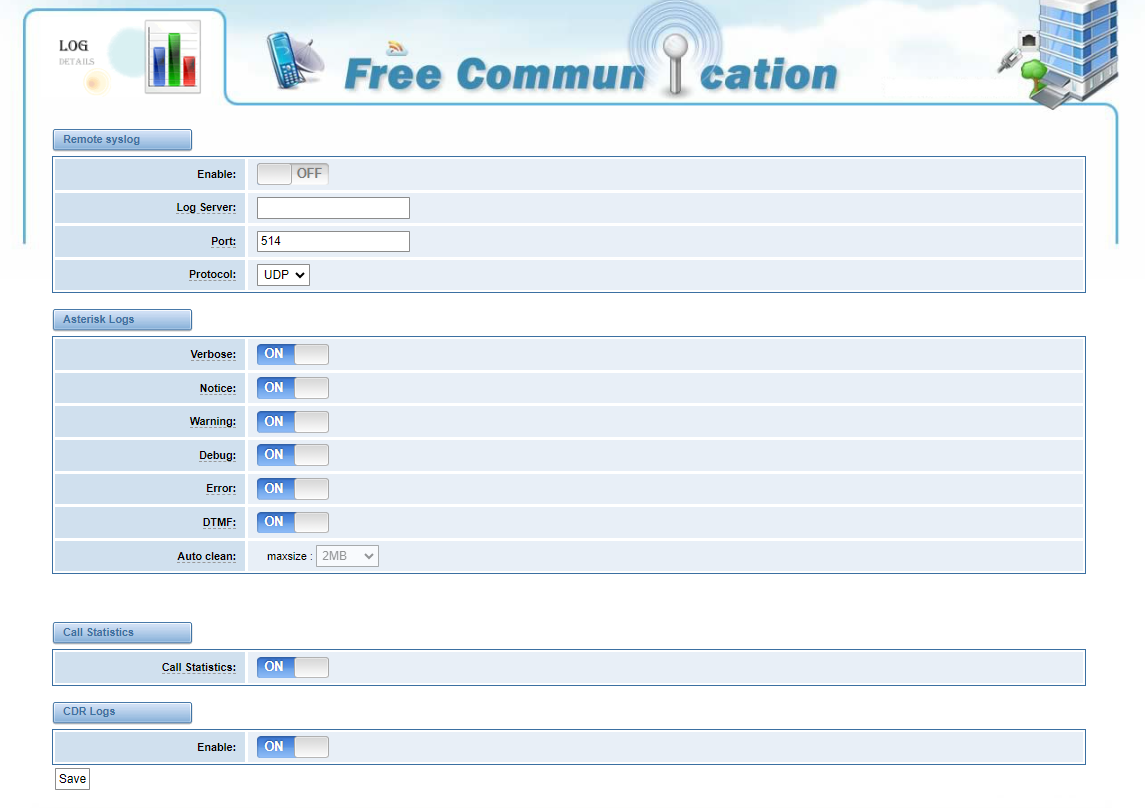Screen dimensions: 1145x808
Task: Click the "LOG" heading text
Action: tap(73, 46)
